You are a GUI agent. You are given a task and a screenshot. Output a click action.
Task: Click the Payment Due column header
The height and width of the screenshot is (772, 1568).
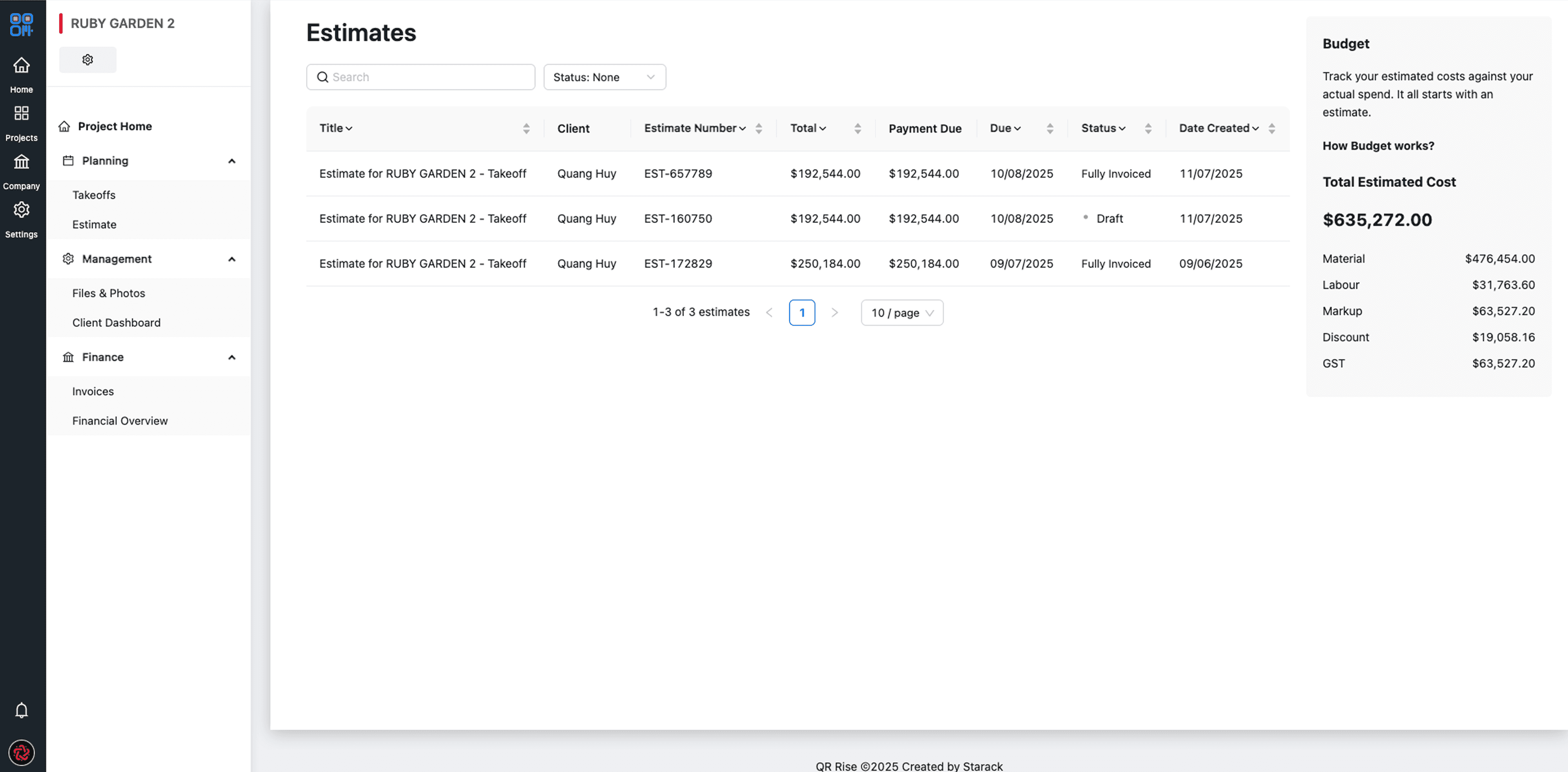pyautogui.click(x=924, y=128)
